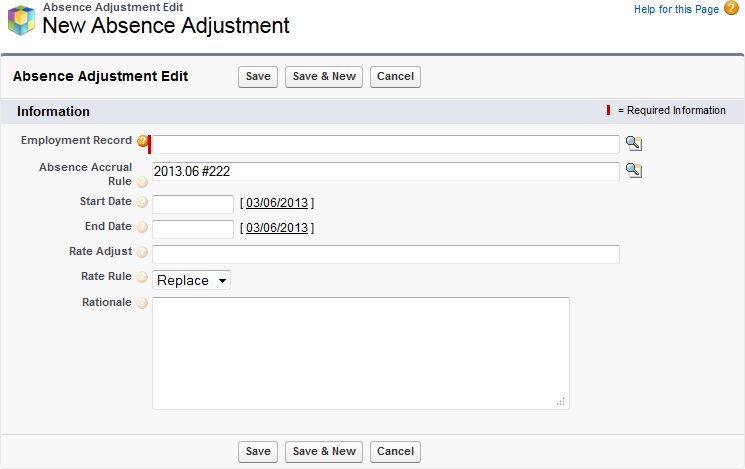745x469 pixels.
Task: Click the Employment Record lookup magnifier icon
Action: click(633, 143)
